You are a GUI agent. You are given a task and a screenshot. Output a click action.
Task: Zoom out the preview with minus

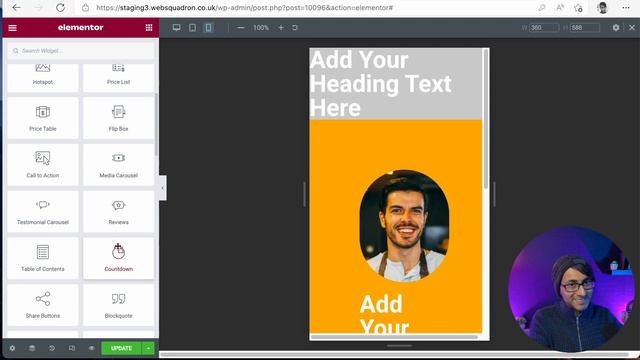click(x=241, y=27)
